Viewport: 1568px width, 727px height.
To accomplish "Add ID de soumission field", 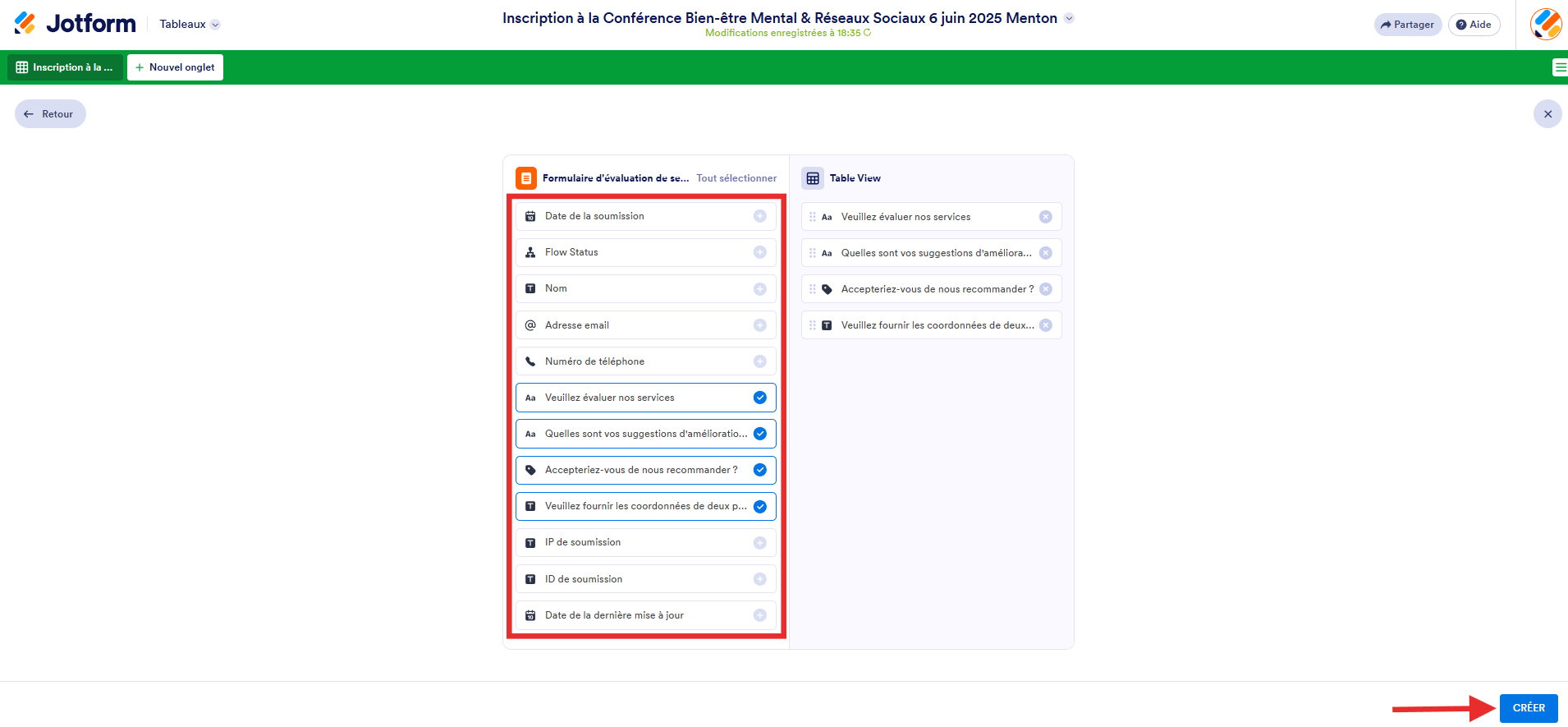I will [759, 579].
